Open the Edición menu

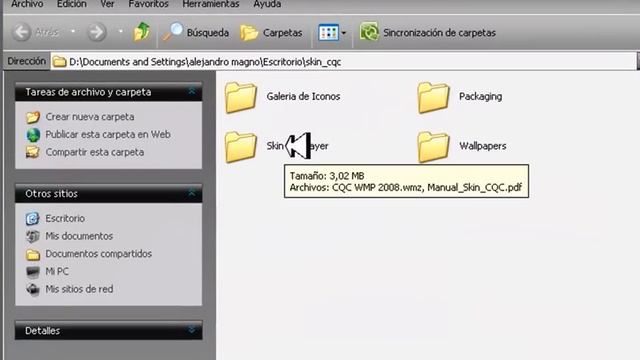pos(71,4)
